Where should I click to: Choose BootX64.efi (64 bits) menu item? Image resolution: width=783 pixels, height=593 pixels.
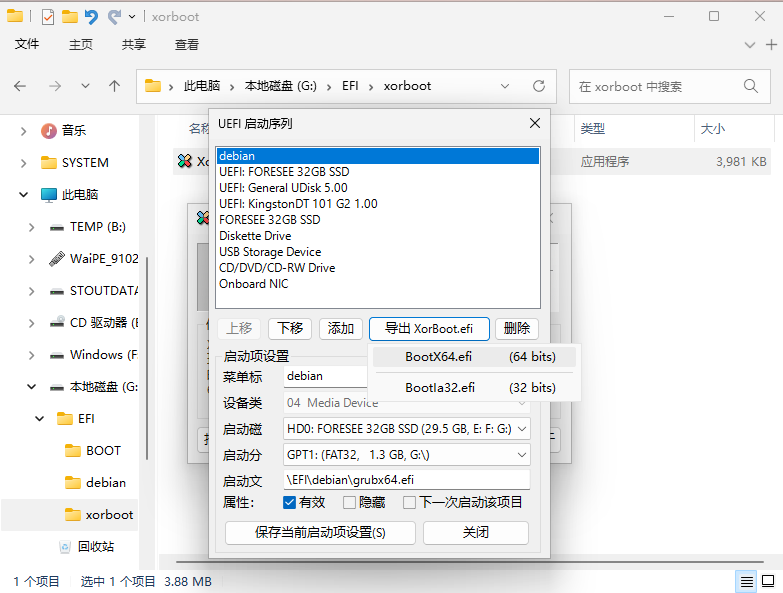click(474, 357)
